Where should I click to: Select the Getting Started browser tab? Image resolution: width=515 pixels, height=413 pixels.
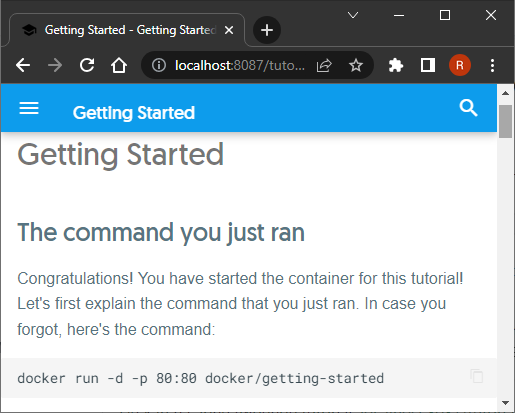click(127, 30)
